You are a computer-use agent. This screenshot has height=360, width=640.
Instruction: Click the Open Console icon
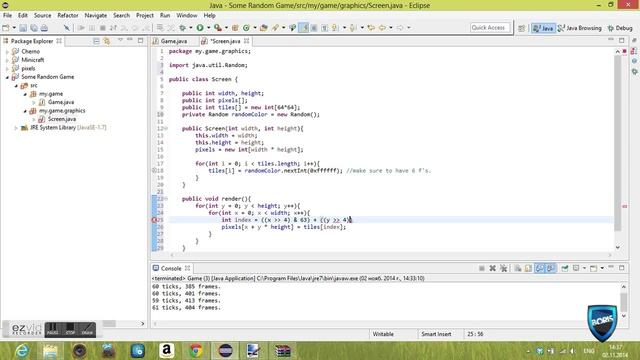(x=593, y=268)
